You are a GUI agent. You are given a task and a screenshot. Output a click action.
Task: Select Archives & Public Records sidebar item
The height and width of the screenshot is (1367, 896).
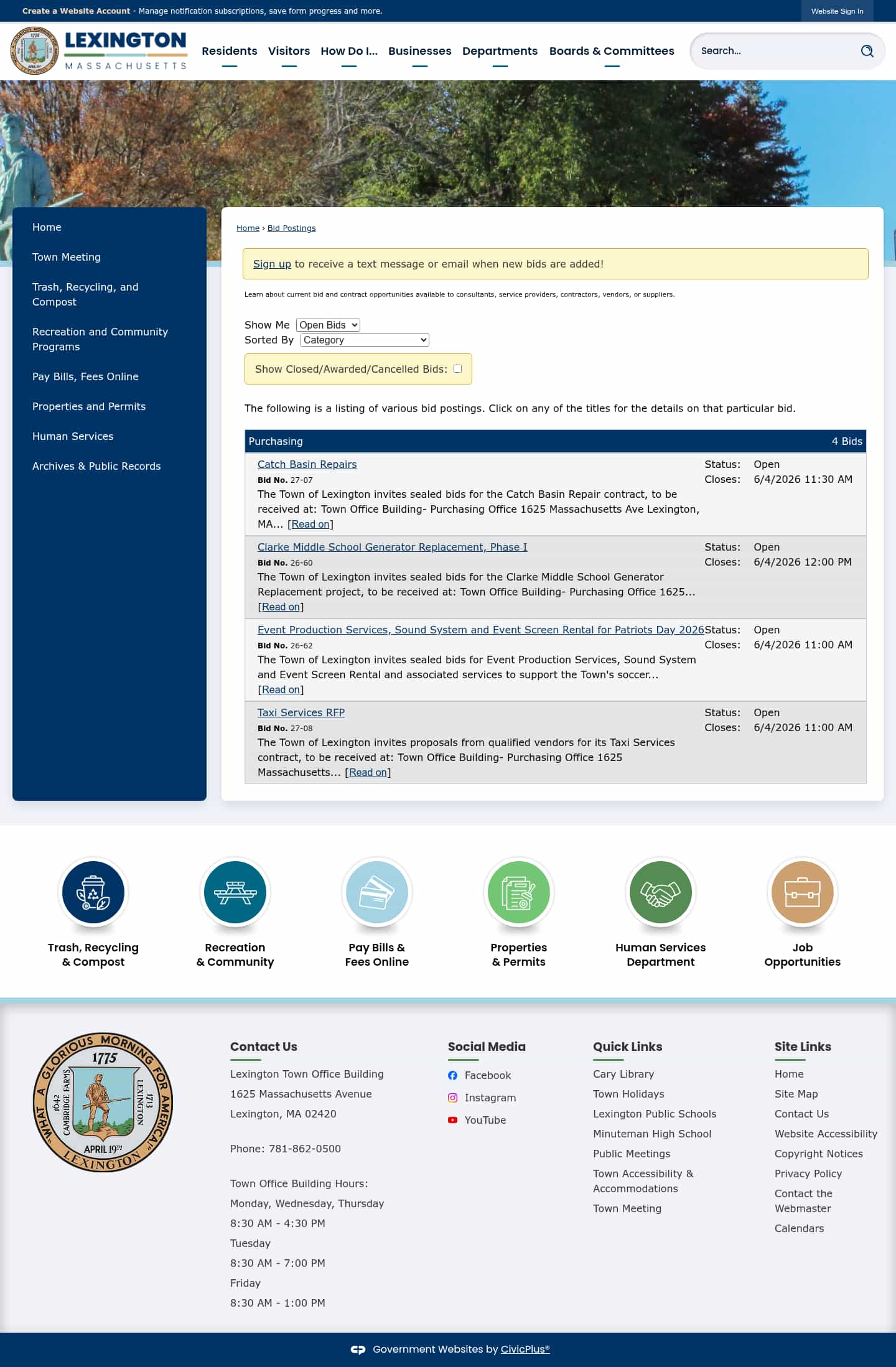96,466
